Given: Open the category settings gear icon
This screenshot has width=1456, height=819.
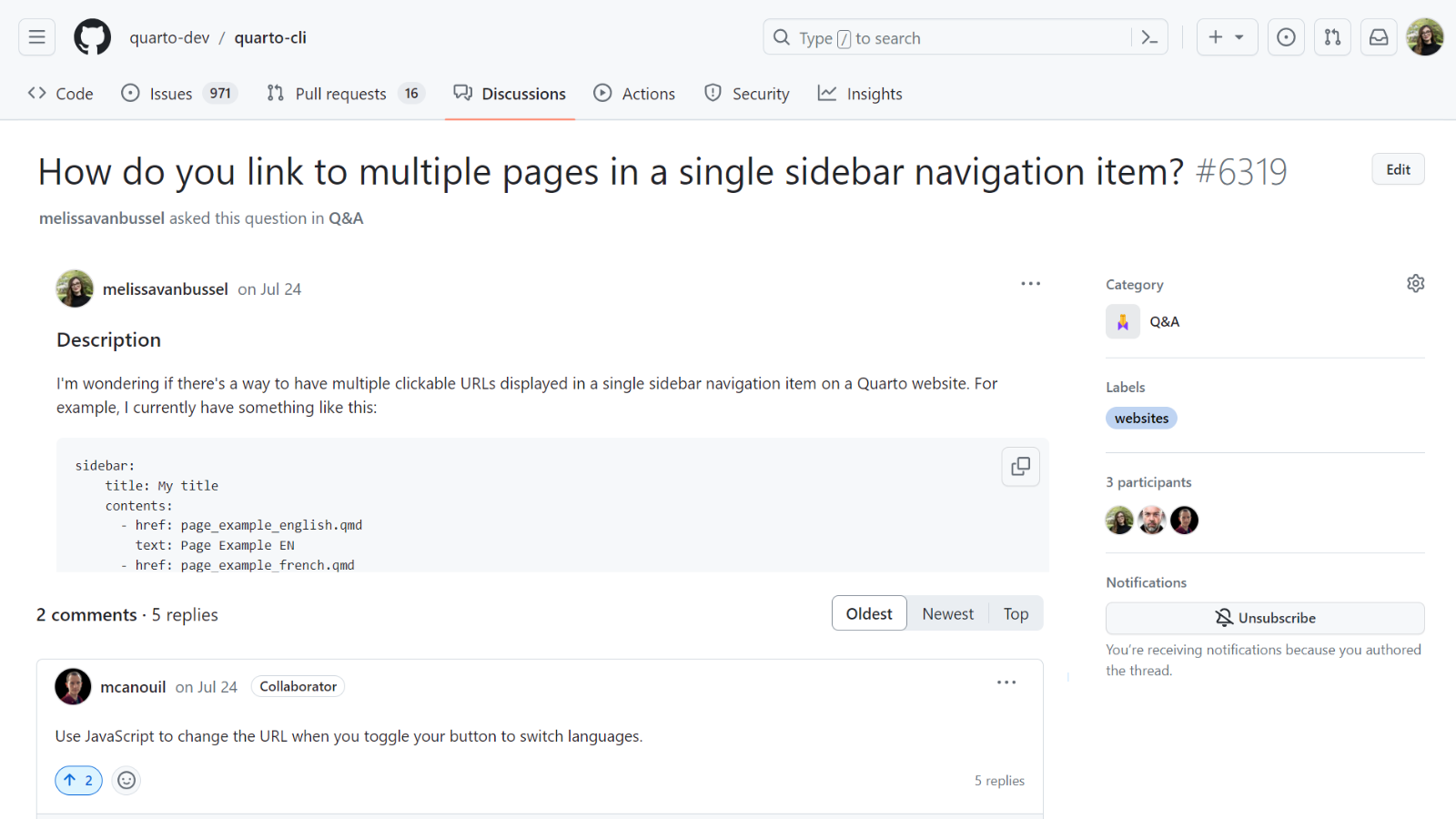Looking at the screenshot, I should 1415,284.
